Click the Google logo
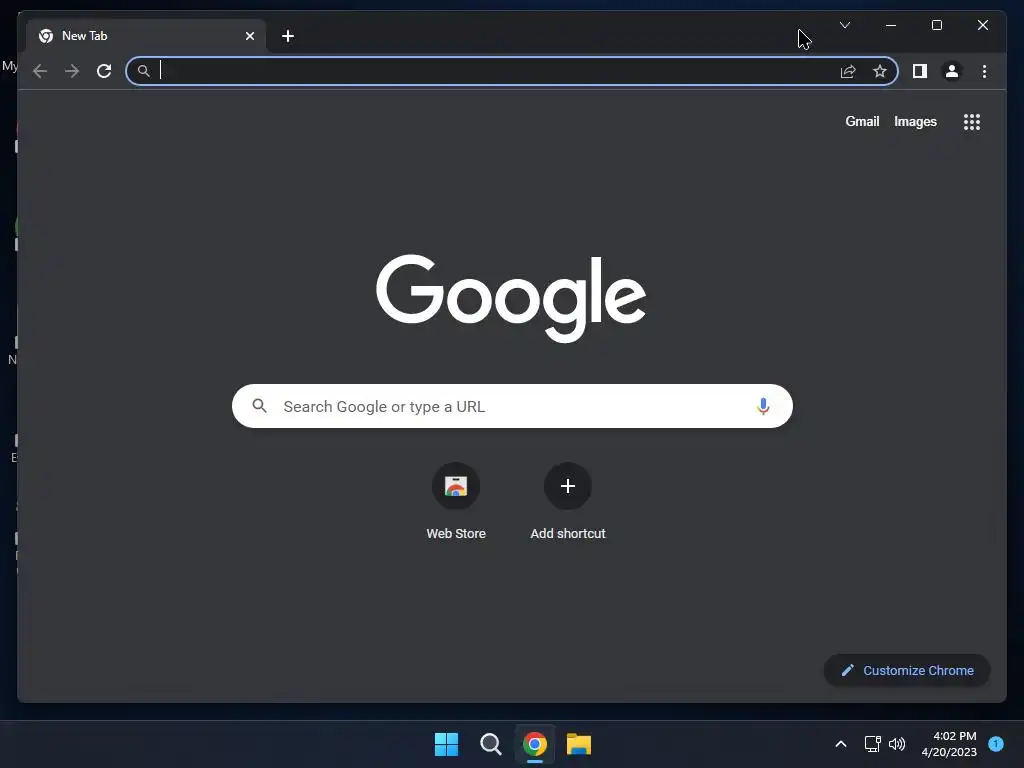 click(511, 298)
